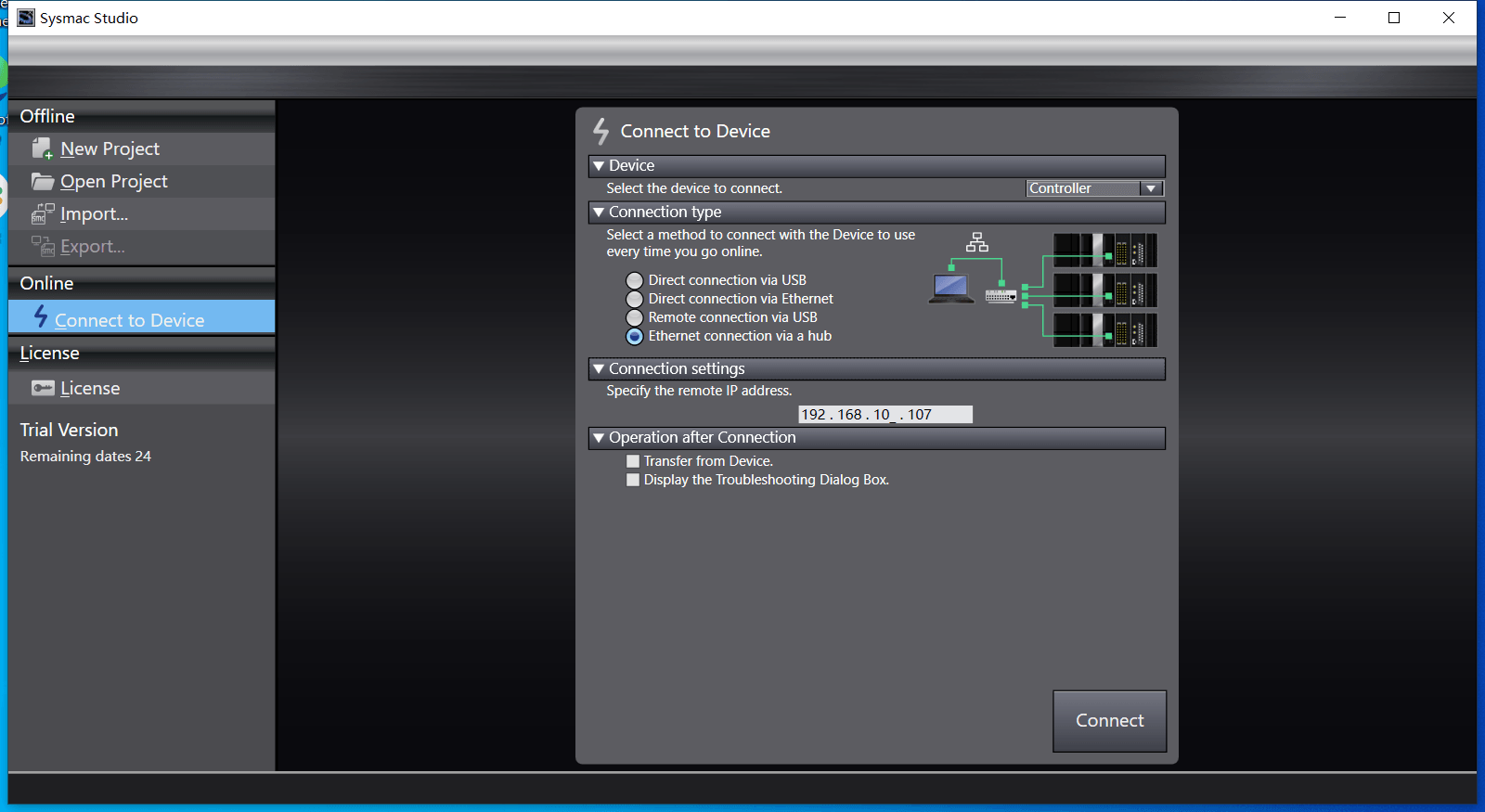
Task: Click the Ethernet hub diagram icon
Action: tap(1001, 296)
